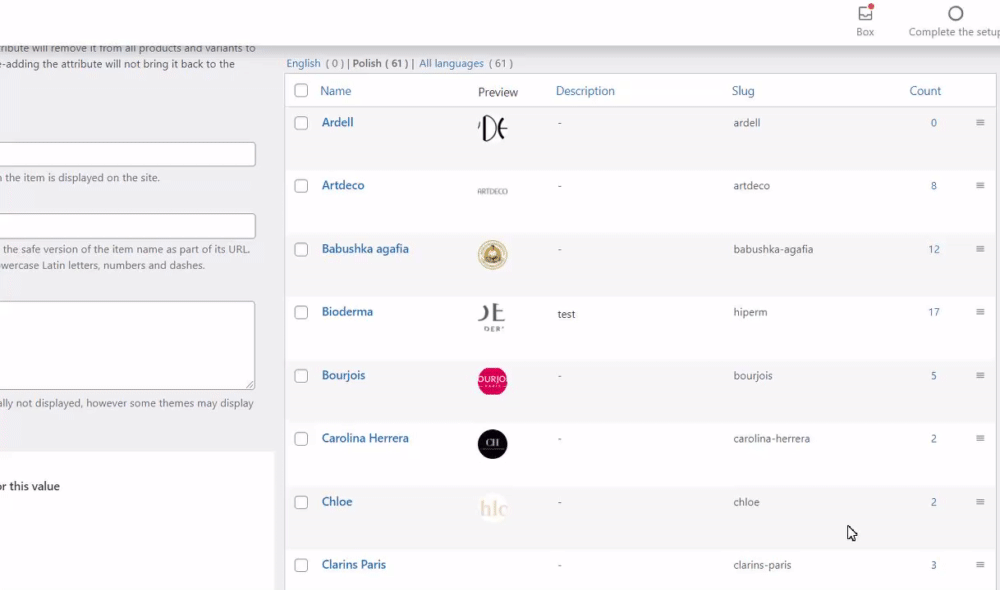Click the 'clarins-paris' slug text
This screenshot has width=1000, height=590.
[762, 565]
